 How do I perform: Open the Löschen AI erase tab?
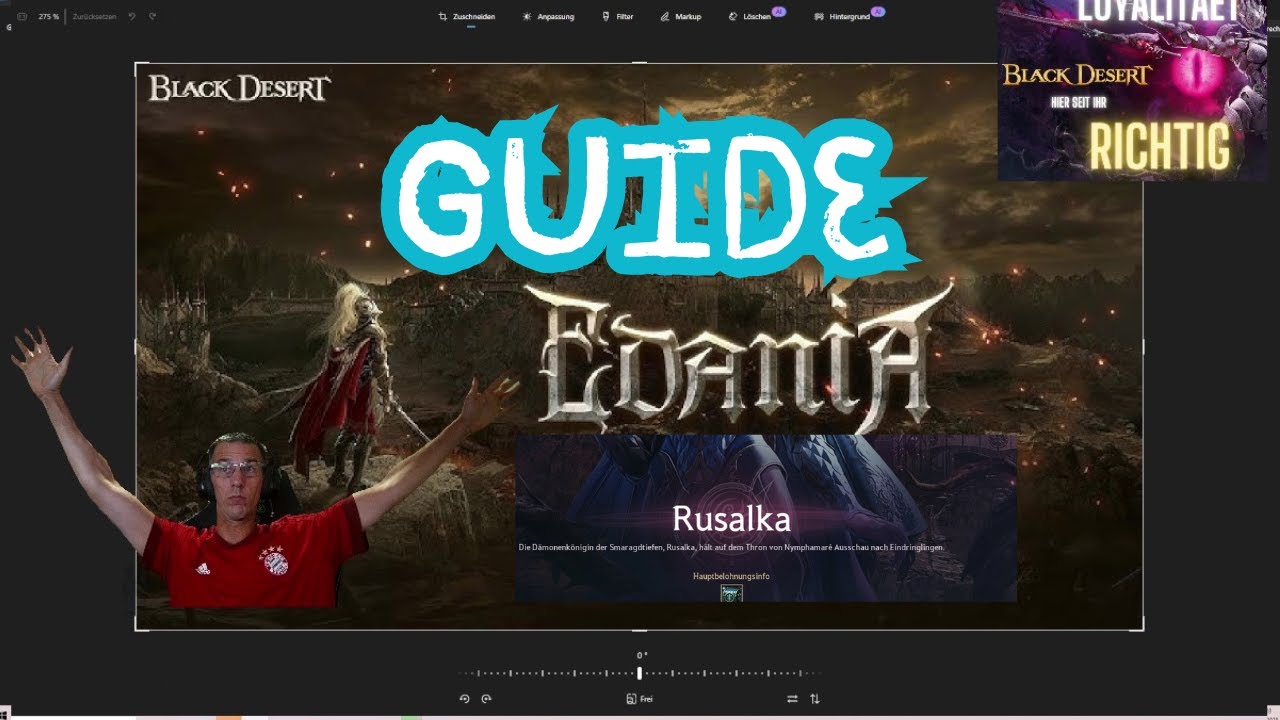755,15
